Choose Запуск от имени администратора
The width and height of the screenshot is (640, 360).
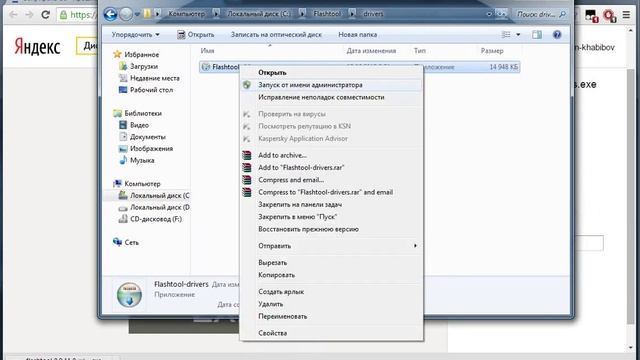[331, 85]
